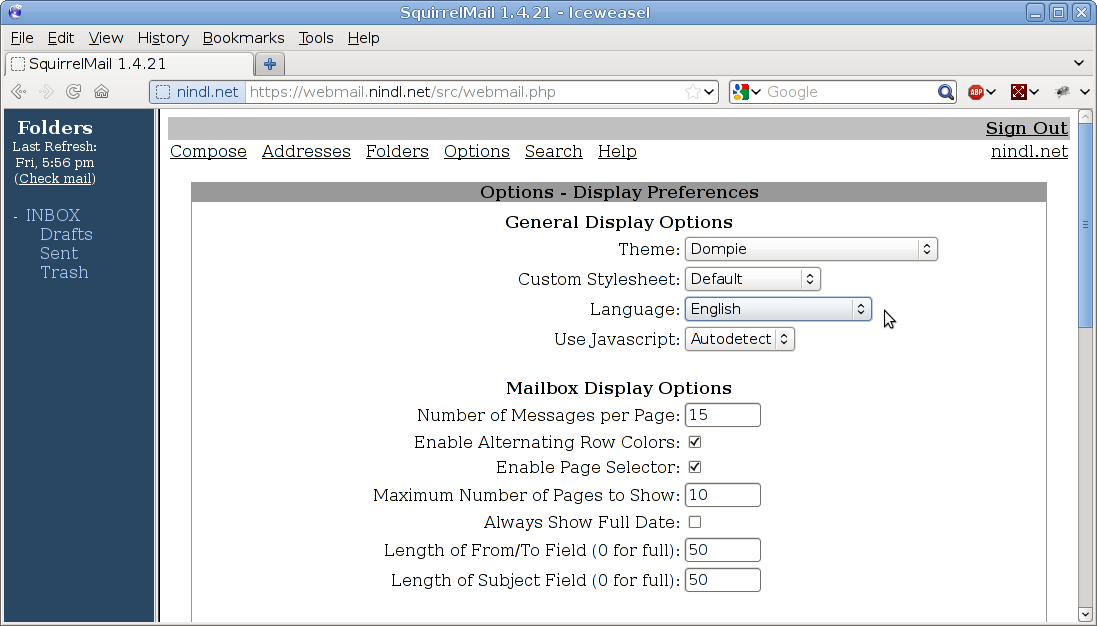Screen dimensions: 1097x626
Task: Open the Bookmarks menu
Action: pyautogui.click(x=243, y=38)
